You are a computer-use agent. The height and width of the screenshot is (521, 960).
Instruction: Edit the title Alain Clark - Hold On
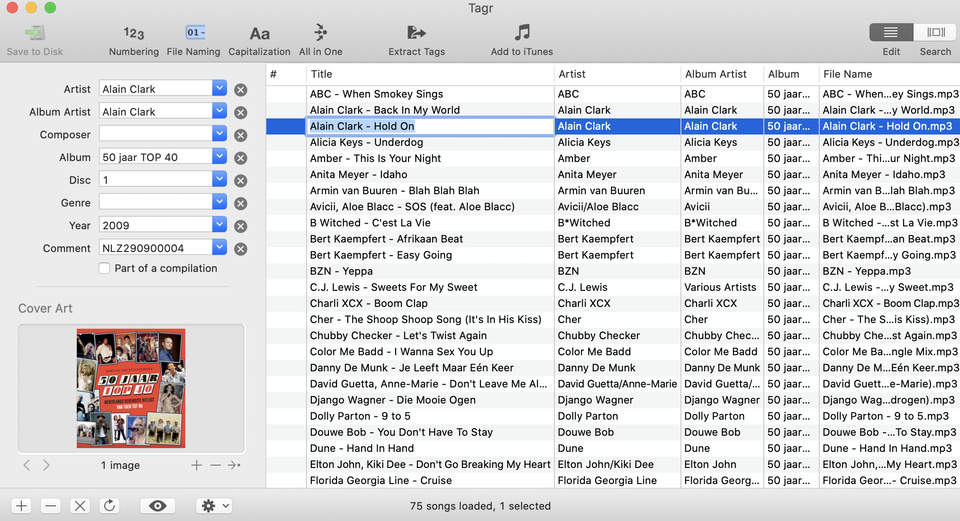pyautogui.click(x=430, y=126)
